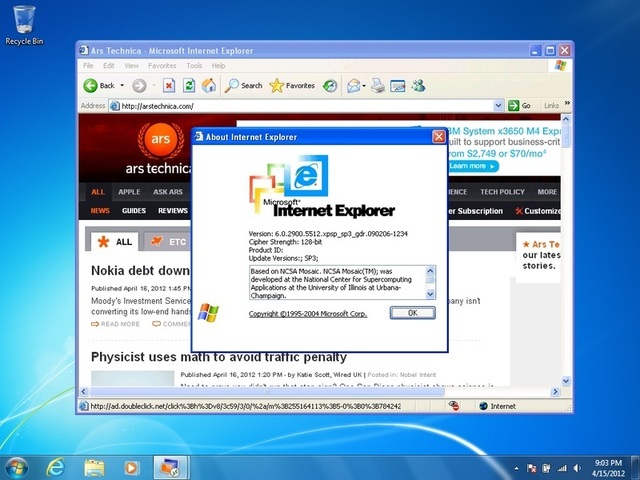Open Windows Explorer folder in taskbar
The image size is (640, 480).
pyautogui.click(x=94, y=468)
